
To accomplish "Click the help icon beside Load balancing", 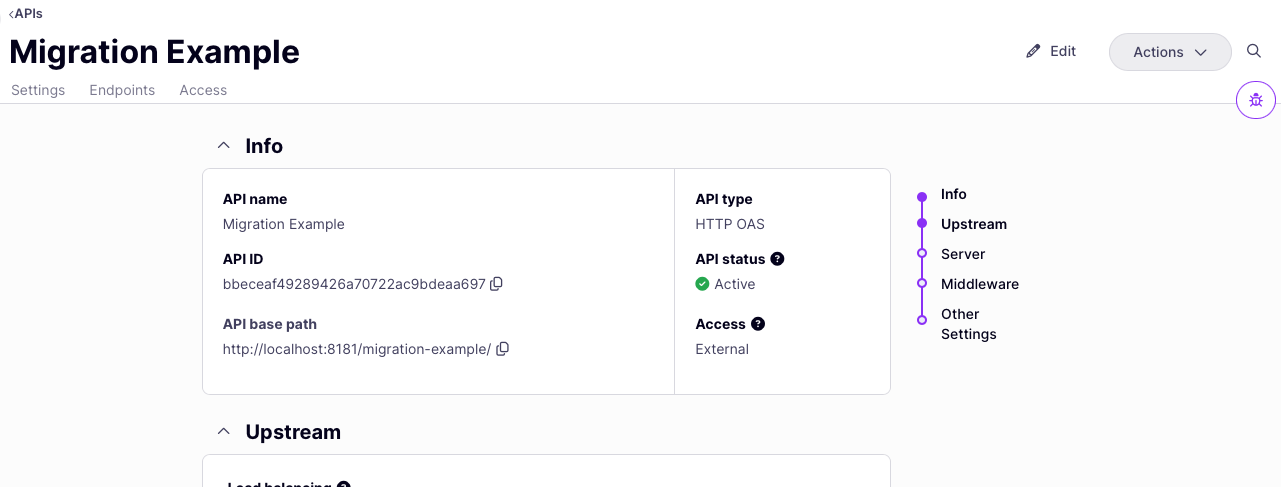I will 344,485.
